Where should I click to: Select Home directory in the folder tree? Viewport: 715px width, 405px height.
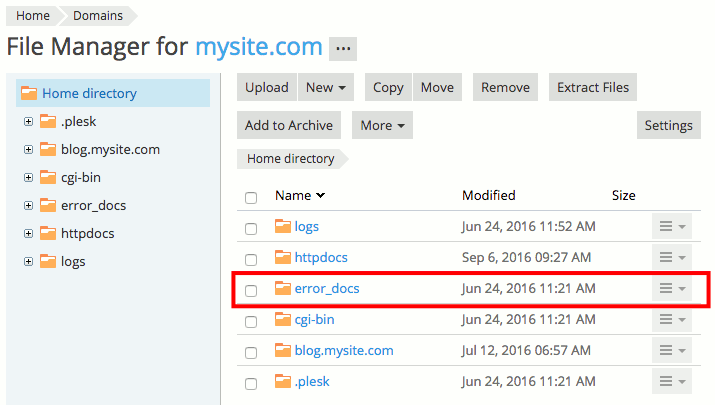coord(113,93)
